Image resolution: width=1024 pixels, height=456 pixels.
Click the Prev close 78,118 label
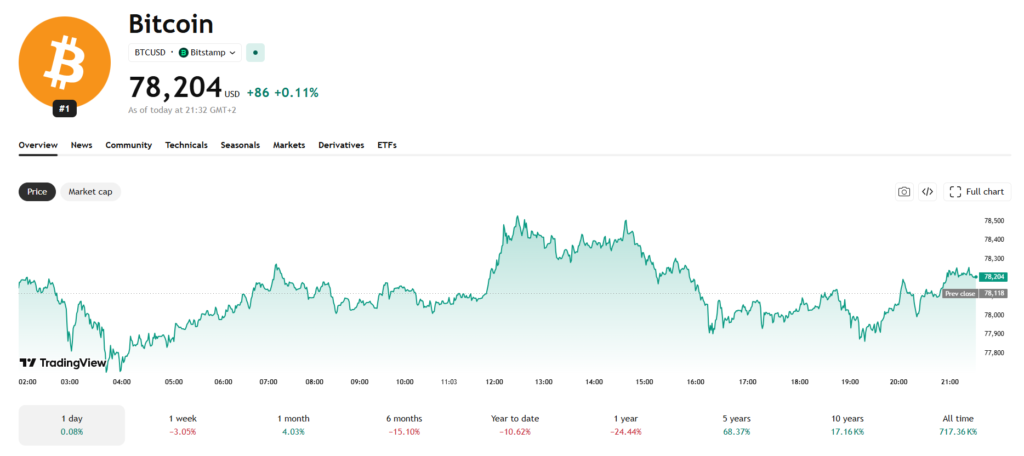(974, 293)
